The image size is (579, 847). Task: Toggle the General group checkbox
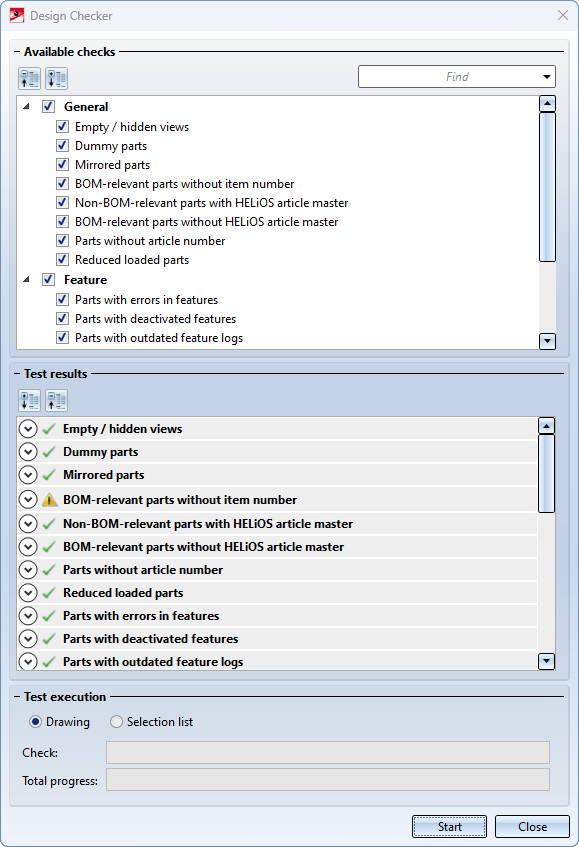[x=49, y=106]
